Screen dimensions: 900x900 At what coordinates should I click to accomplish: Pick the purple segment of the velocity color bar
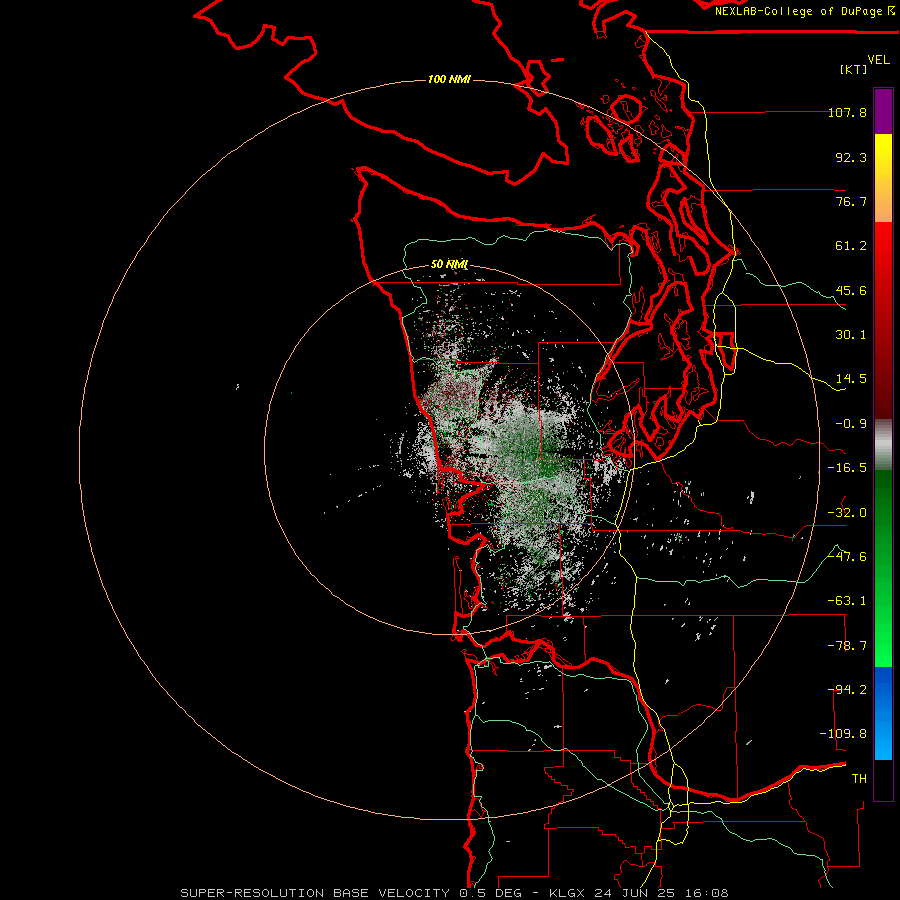[x=883, y=111]
